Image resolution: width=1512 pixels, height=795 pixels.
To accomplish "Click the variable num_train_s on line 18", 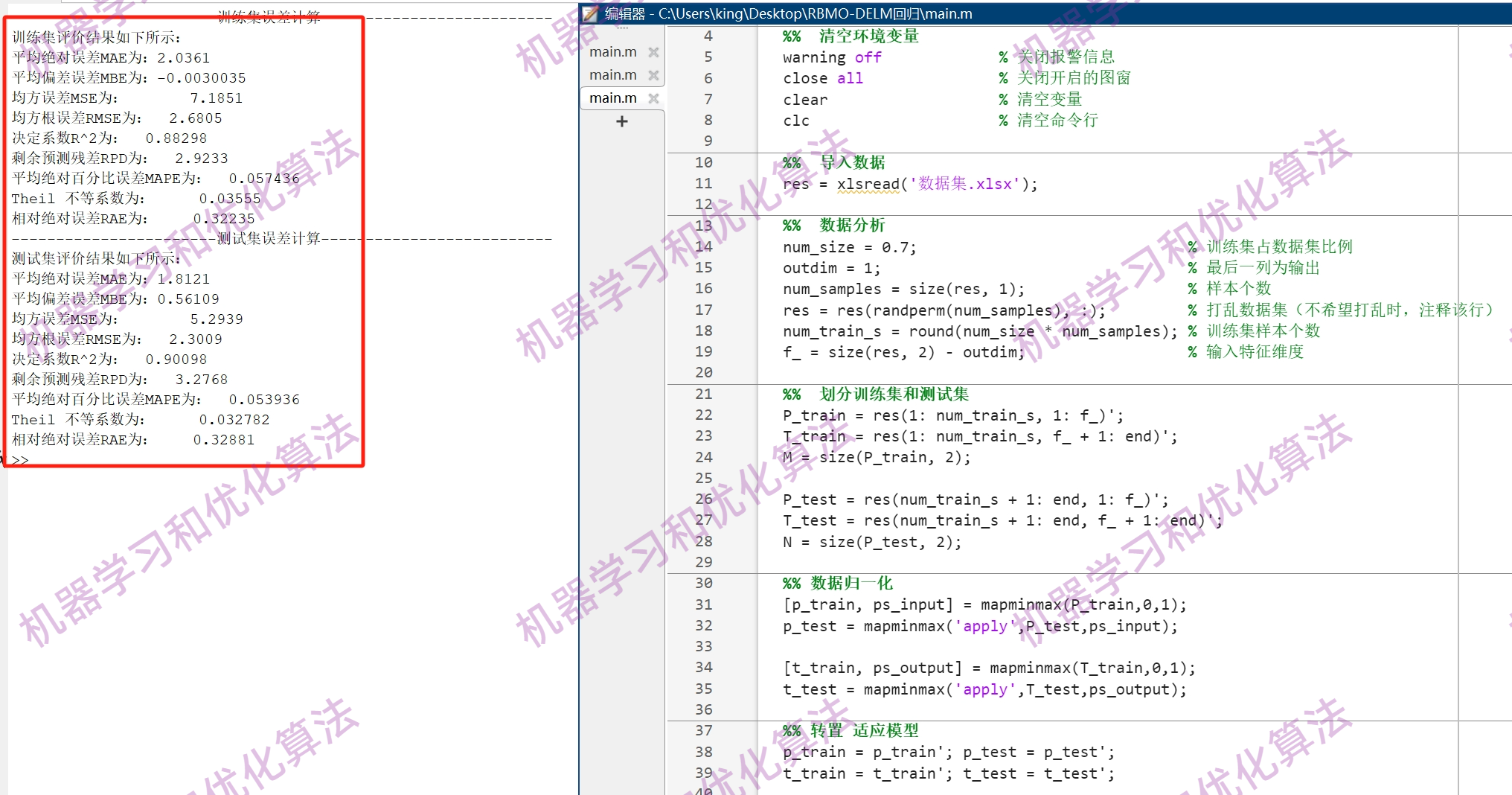I will tap(833, 331).
